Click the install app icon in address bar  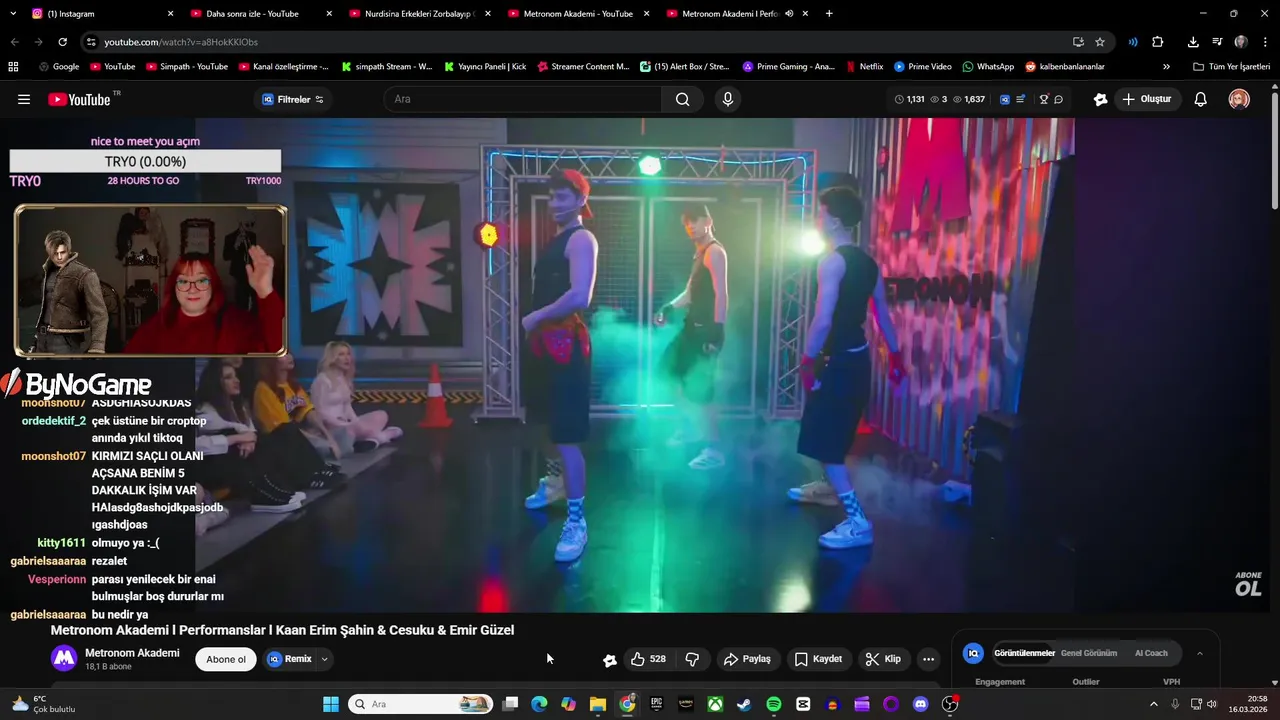click(1078, 42)
